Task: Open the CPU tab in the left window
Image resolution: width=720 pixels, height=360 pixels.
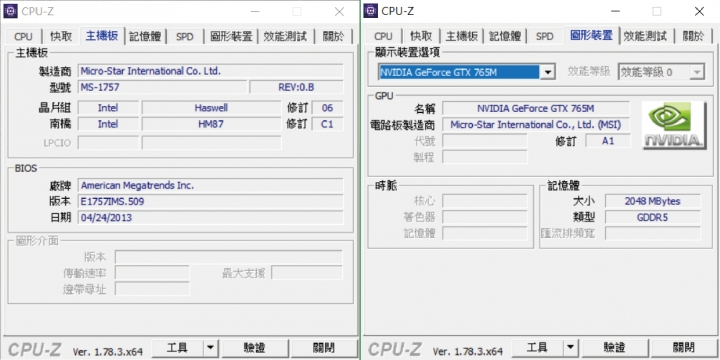Action: pyautogui.click(x=23, y=36)
